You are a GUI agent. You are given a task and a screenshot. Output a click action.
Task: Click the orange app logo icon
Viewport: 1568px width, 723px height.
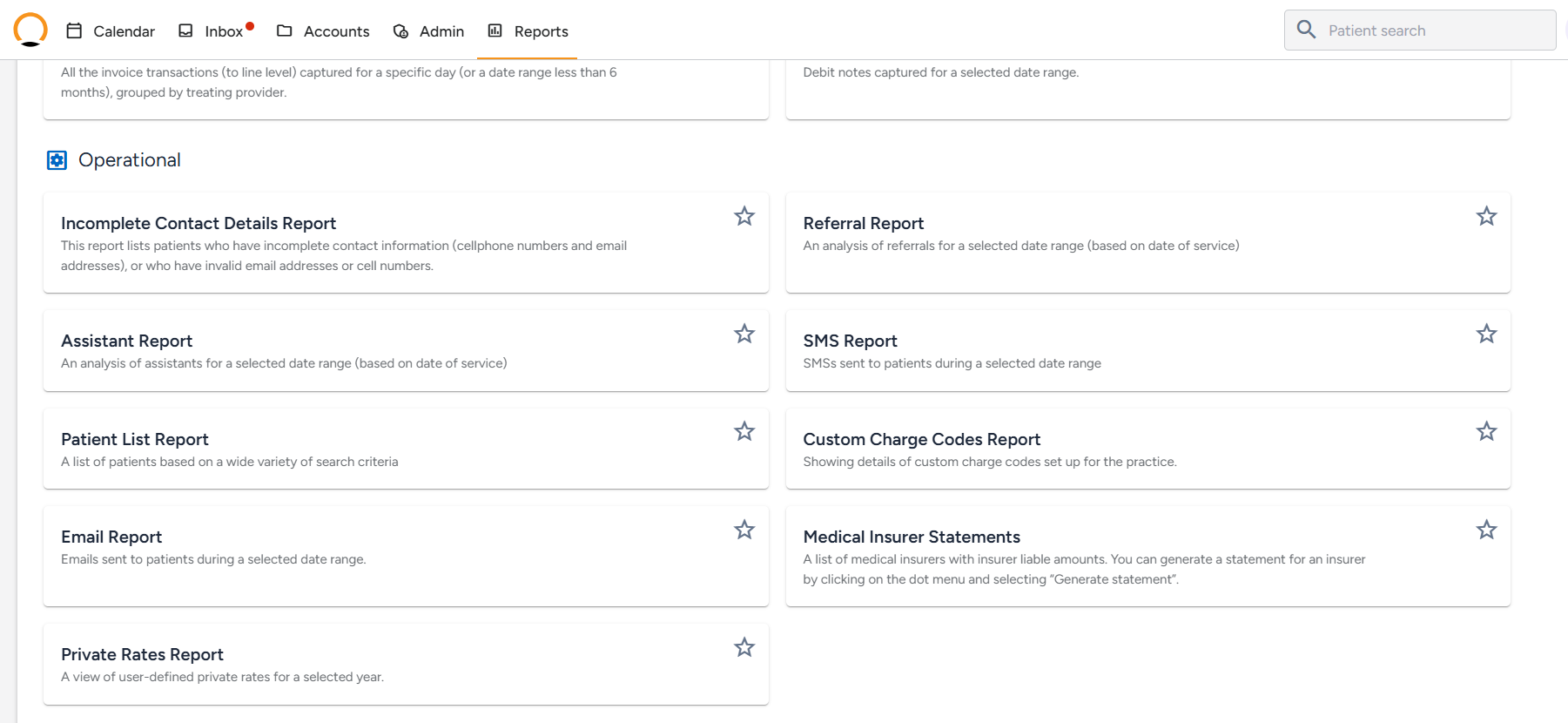30,30
